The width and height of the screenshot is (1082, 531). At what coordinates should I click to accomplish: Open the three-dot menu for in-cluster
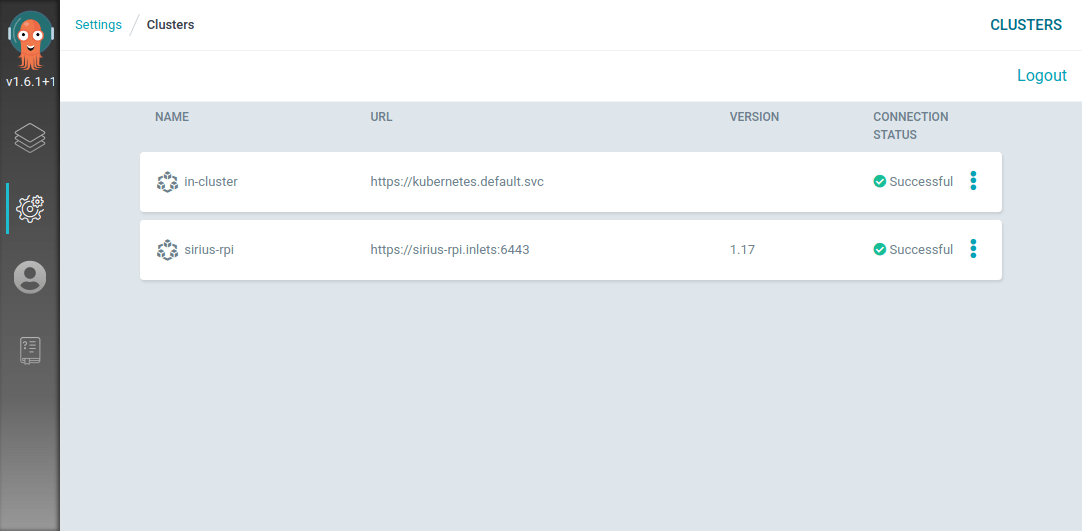[x=973, y=181]
